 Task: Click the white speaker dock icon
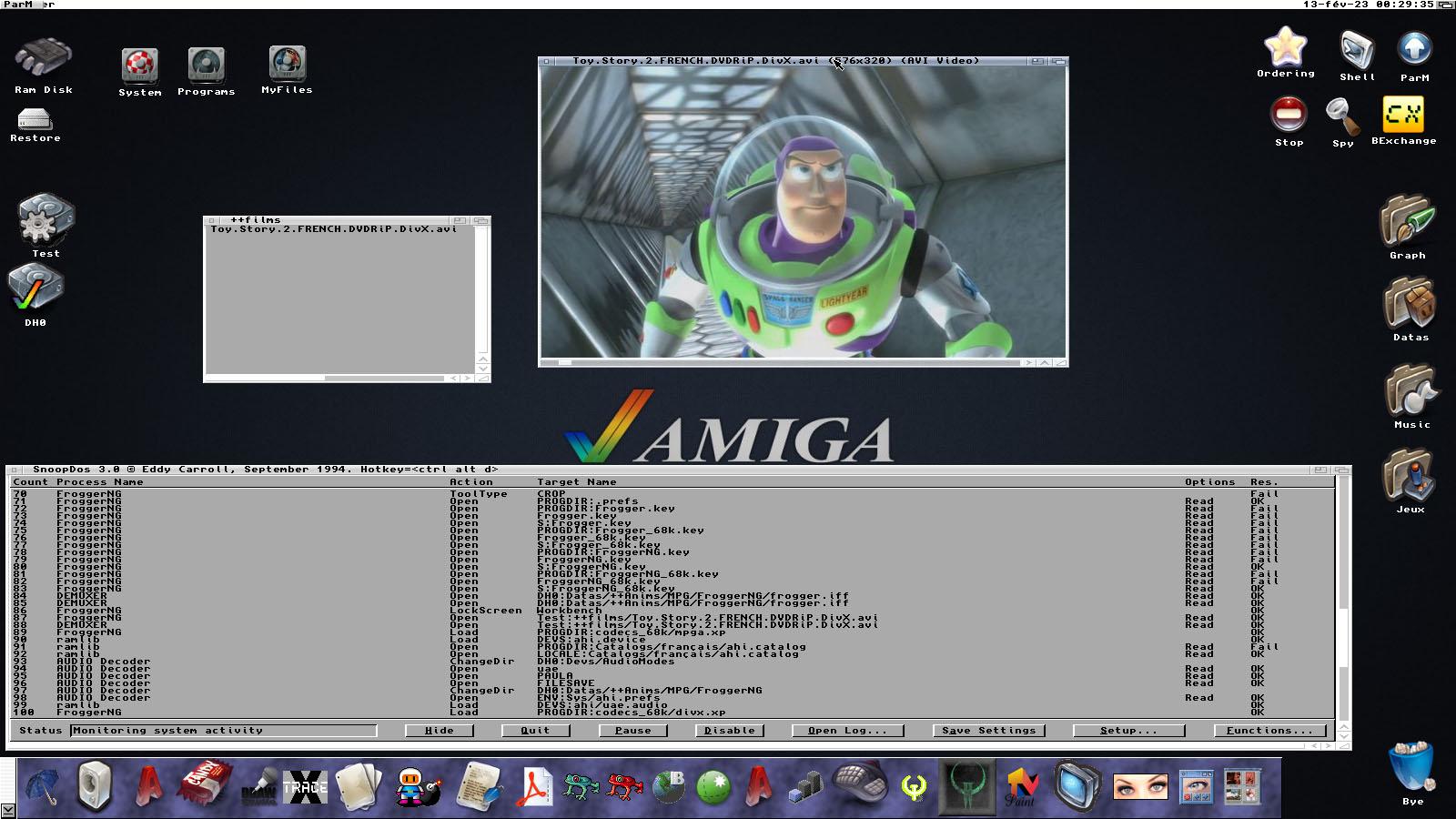point(95,786)
